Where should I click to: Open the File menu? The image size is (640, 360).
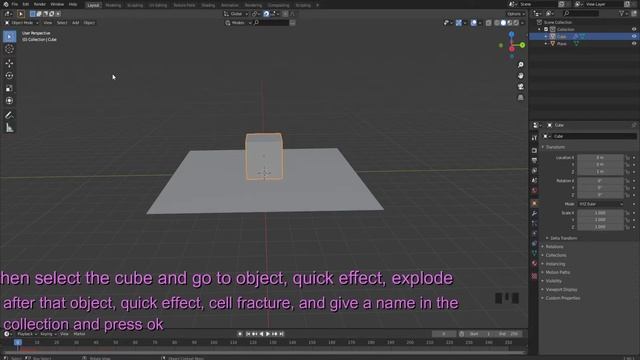(x=15, y=4)
